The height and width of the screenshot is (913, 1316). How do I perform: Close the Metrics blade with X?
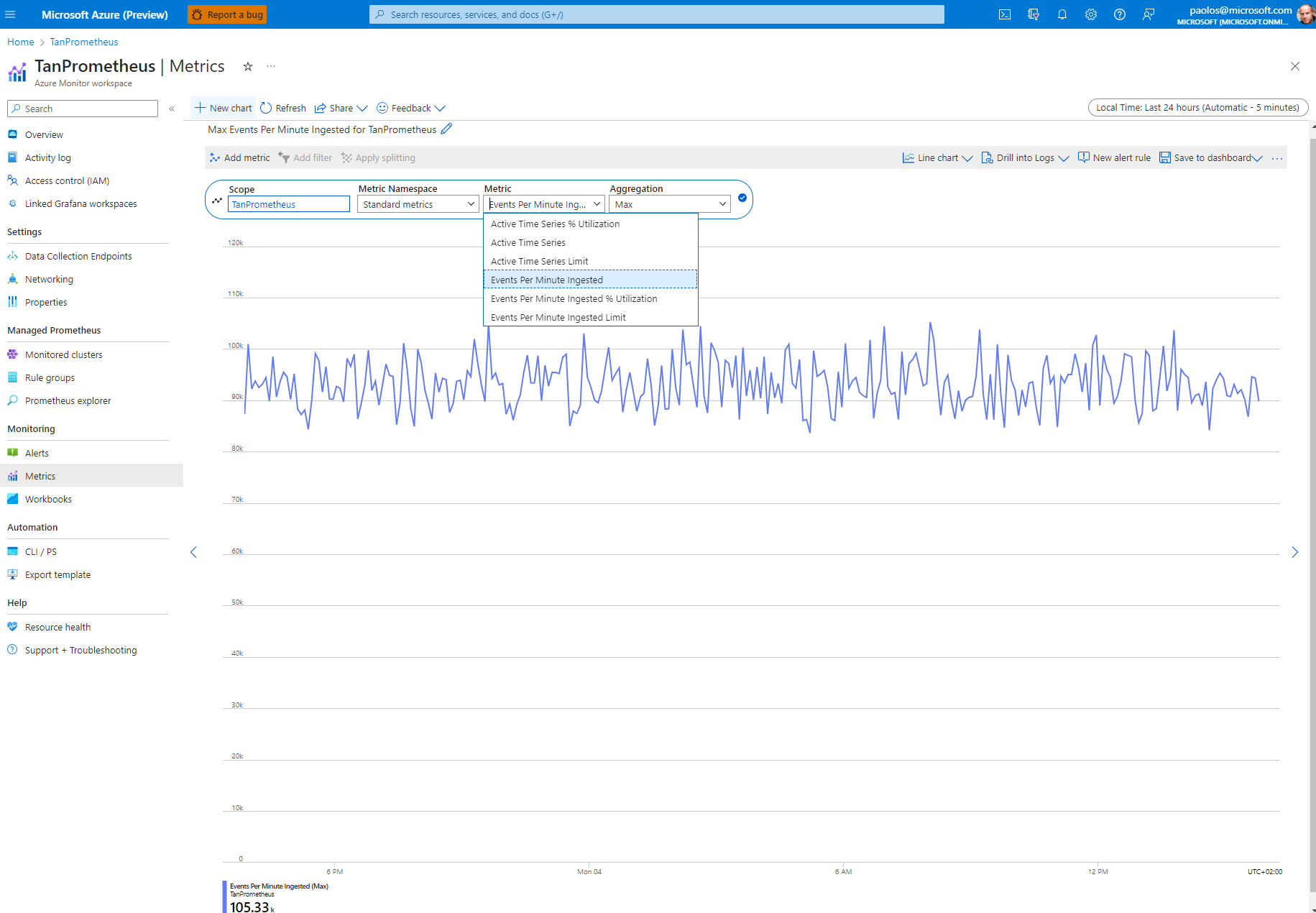(x=1295, y=66)
